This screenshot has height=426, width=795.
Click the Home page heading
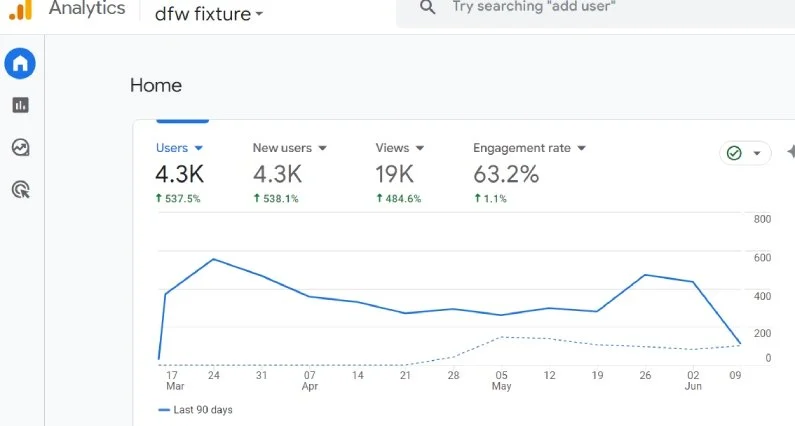pyautogui.click(x=156, y=85)
